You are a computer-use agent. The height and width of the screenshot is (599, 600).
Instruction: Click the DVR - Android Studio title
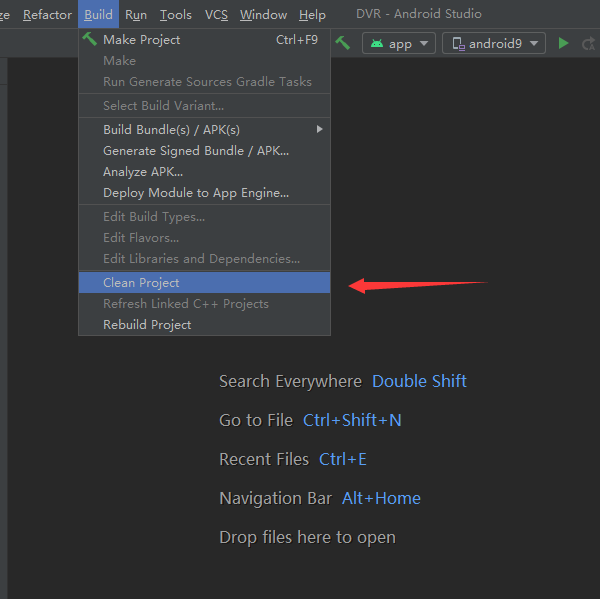point(419,14)
